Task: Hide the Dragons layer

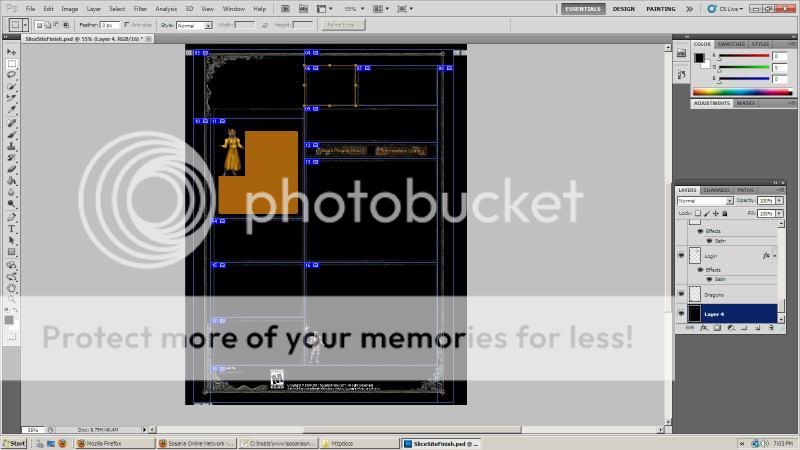Action: coord(681,294)
